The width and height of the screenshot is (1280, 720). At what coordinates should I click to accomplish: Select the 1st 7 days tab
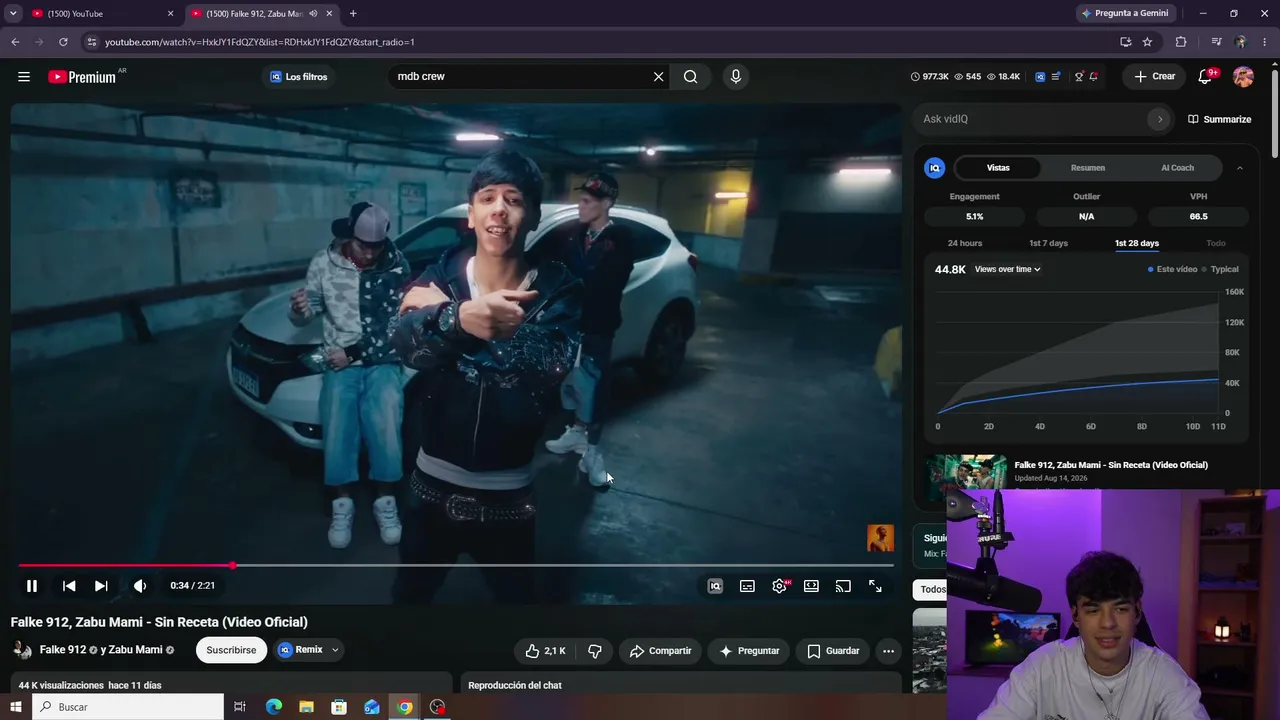pyautogui.click(x=1049, y=243)
